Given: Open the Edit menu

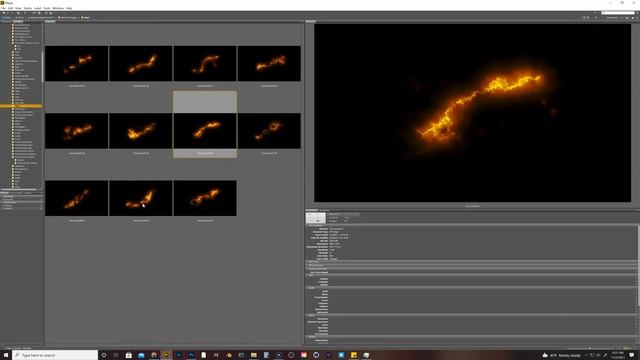Looking at the screenshot, I should 10,8.
